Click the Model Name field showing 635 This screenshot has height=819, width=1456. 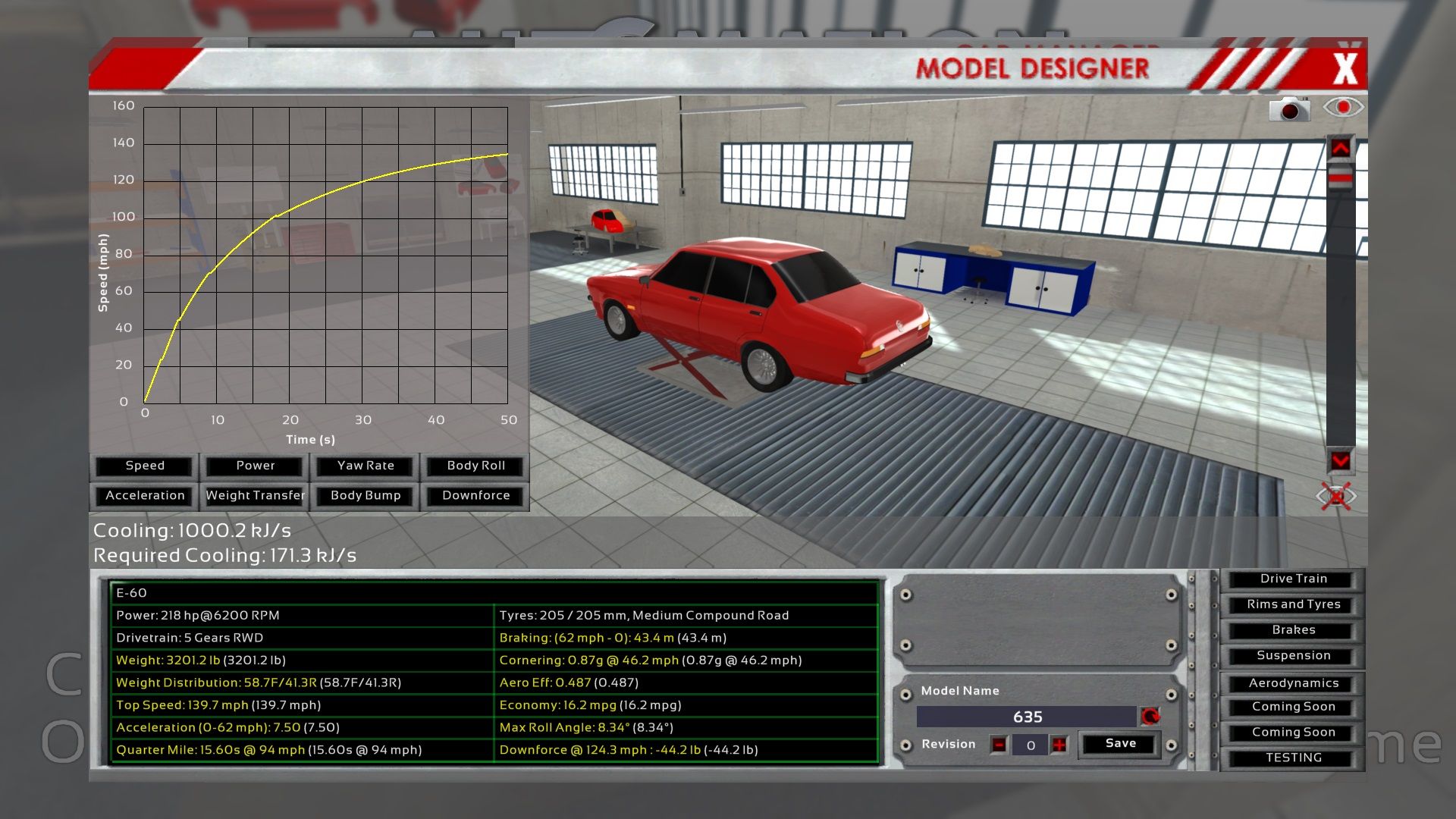pyautogui.click(x=1027, y=717)
